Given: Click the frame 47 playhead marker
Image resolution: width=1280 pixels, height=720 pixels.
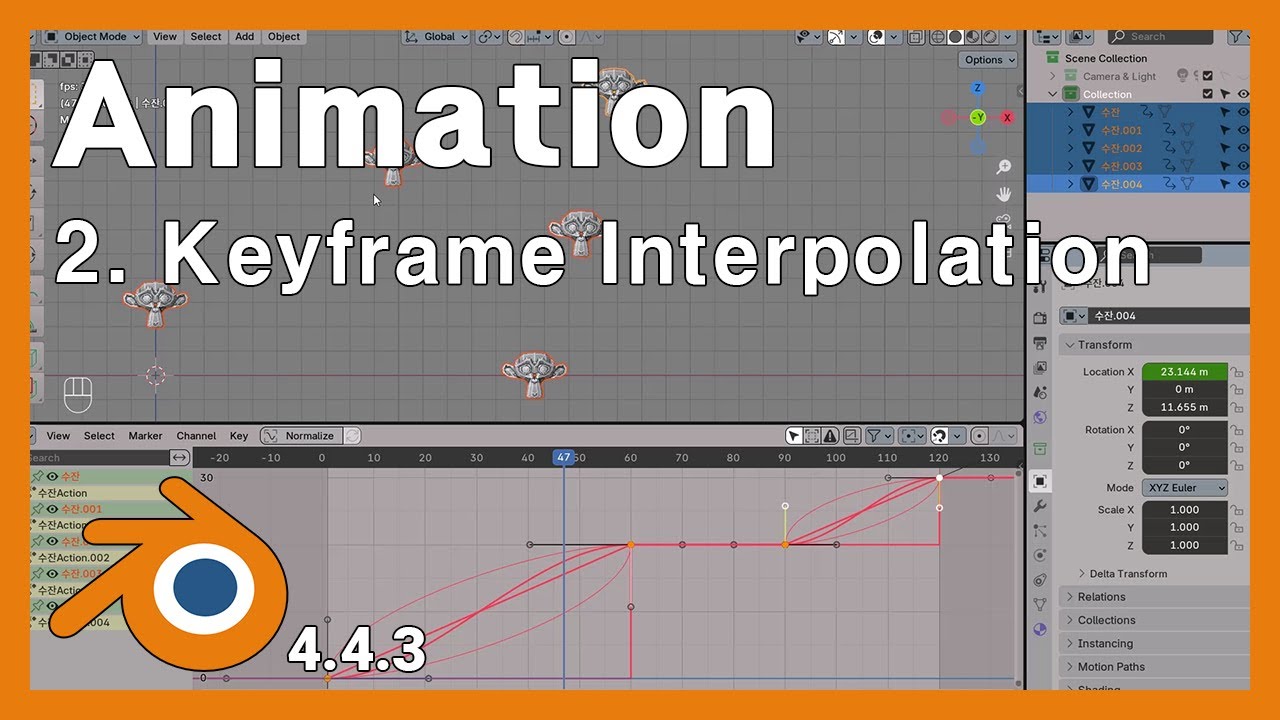Looking at the screenshot, I should click(x=563, y=457).
